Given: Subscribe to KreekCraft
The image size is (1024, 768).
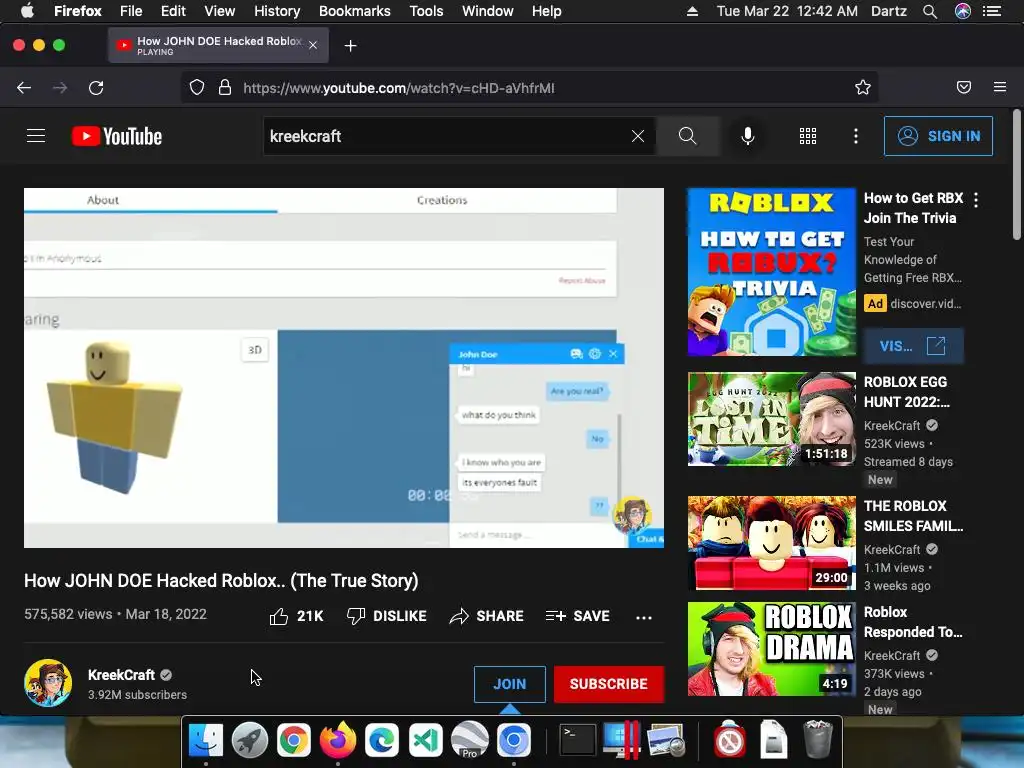Looking at the screenshot, I should tap(609, 684).
